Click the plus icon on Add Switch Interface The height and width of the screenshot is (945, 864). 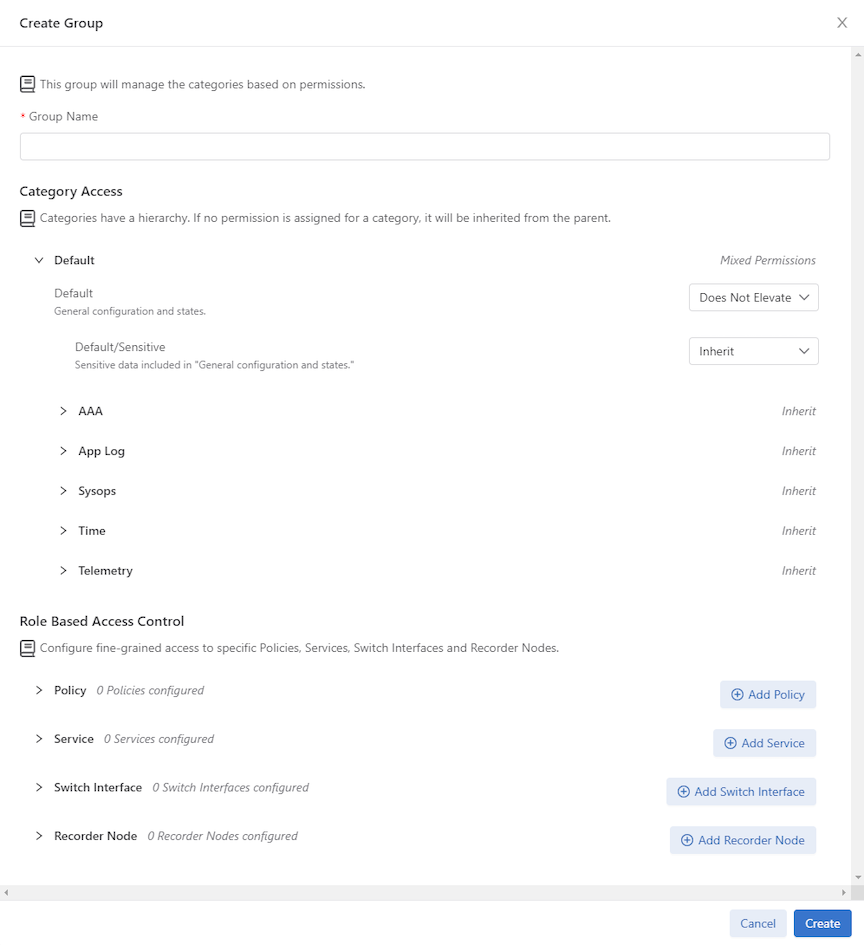point(683,791)
